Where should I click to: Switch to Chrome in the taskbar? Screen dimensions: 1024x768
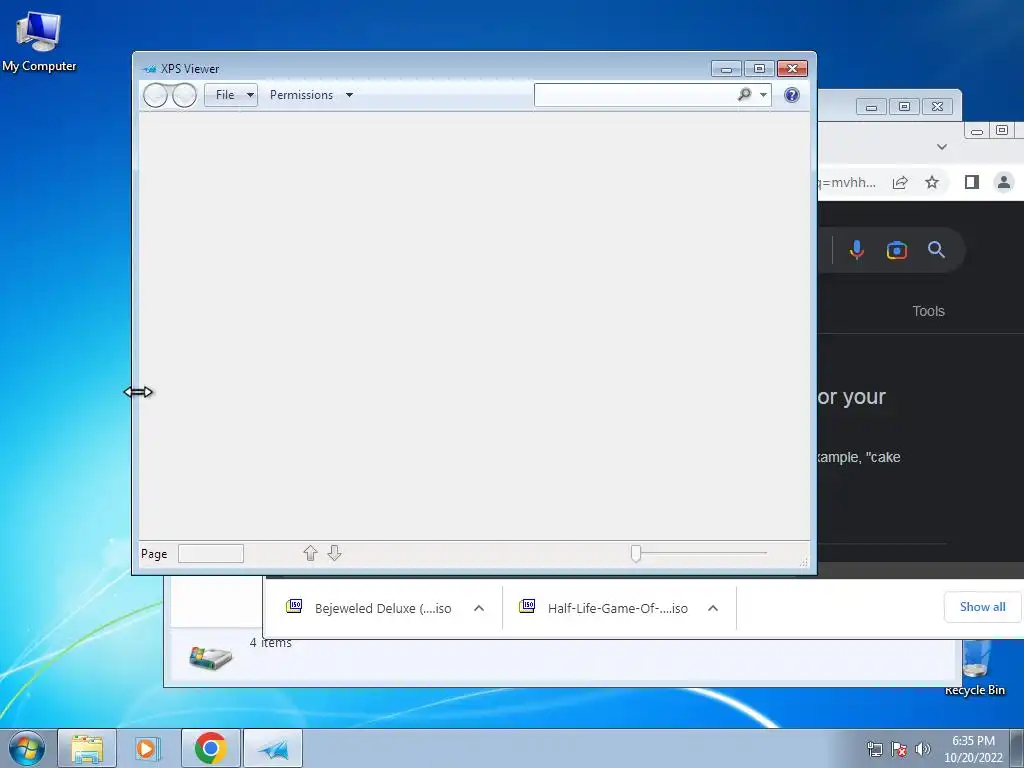pos(210,748)
